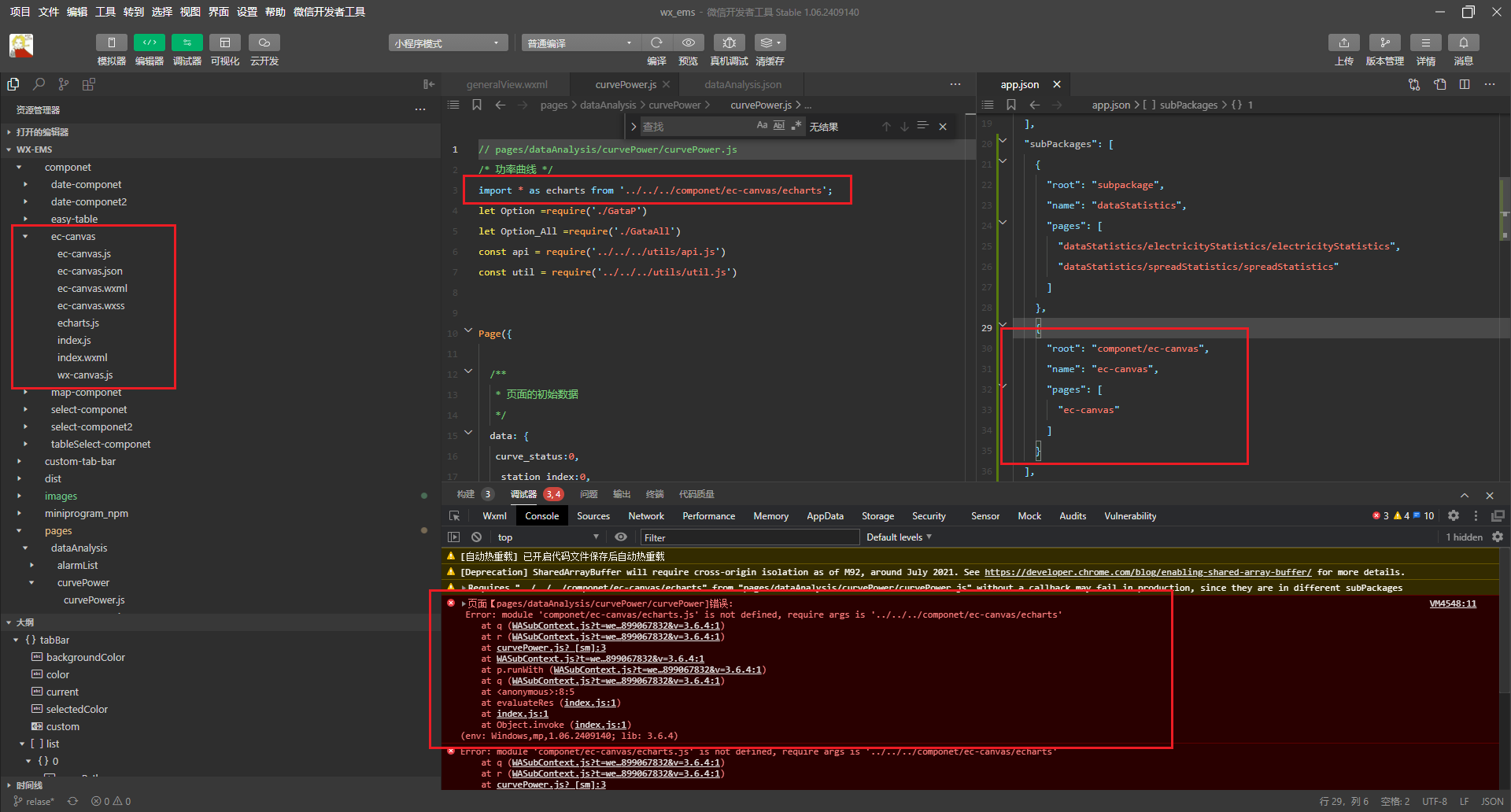Toggle find in selection option

[923, 127]
